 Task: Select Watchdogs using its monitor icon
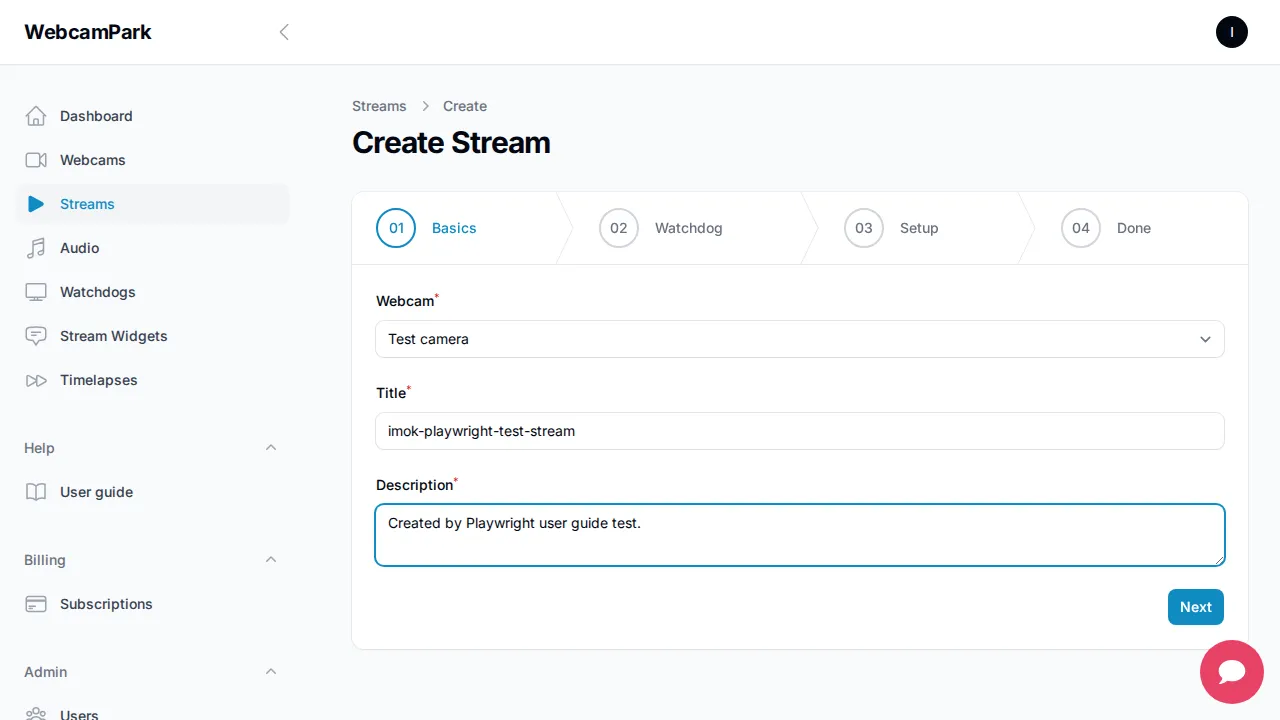pos(36,292)
